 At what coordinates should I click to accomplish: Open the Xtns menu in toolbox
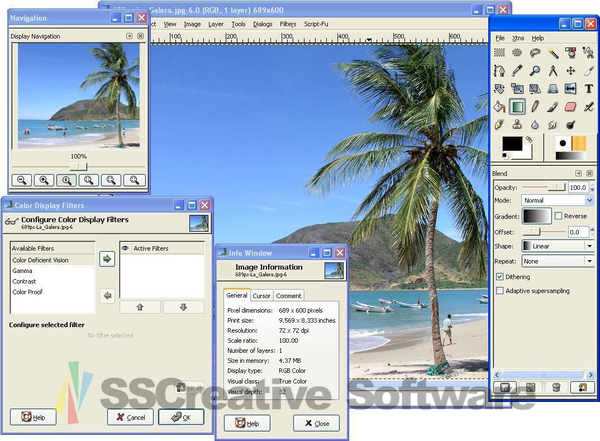pyautogui.click(x=518, y=38)
